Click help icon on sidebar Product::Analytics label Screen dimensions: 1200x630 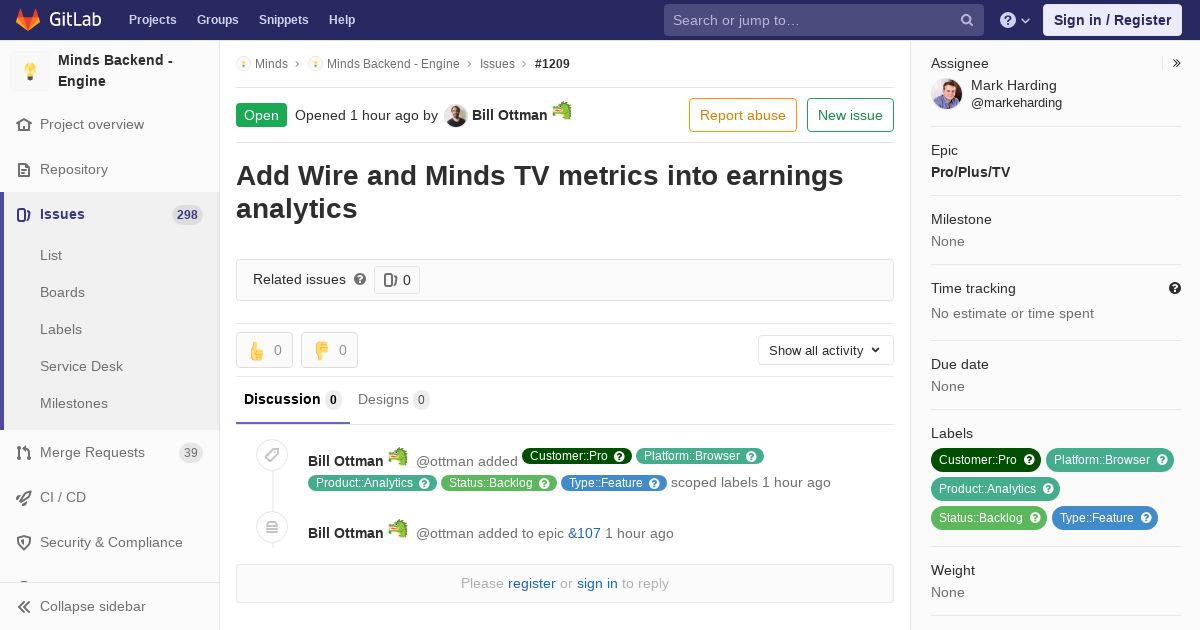pyautogui.click(x=1048, y=489)
